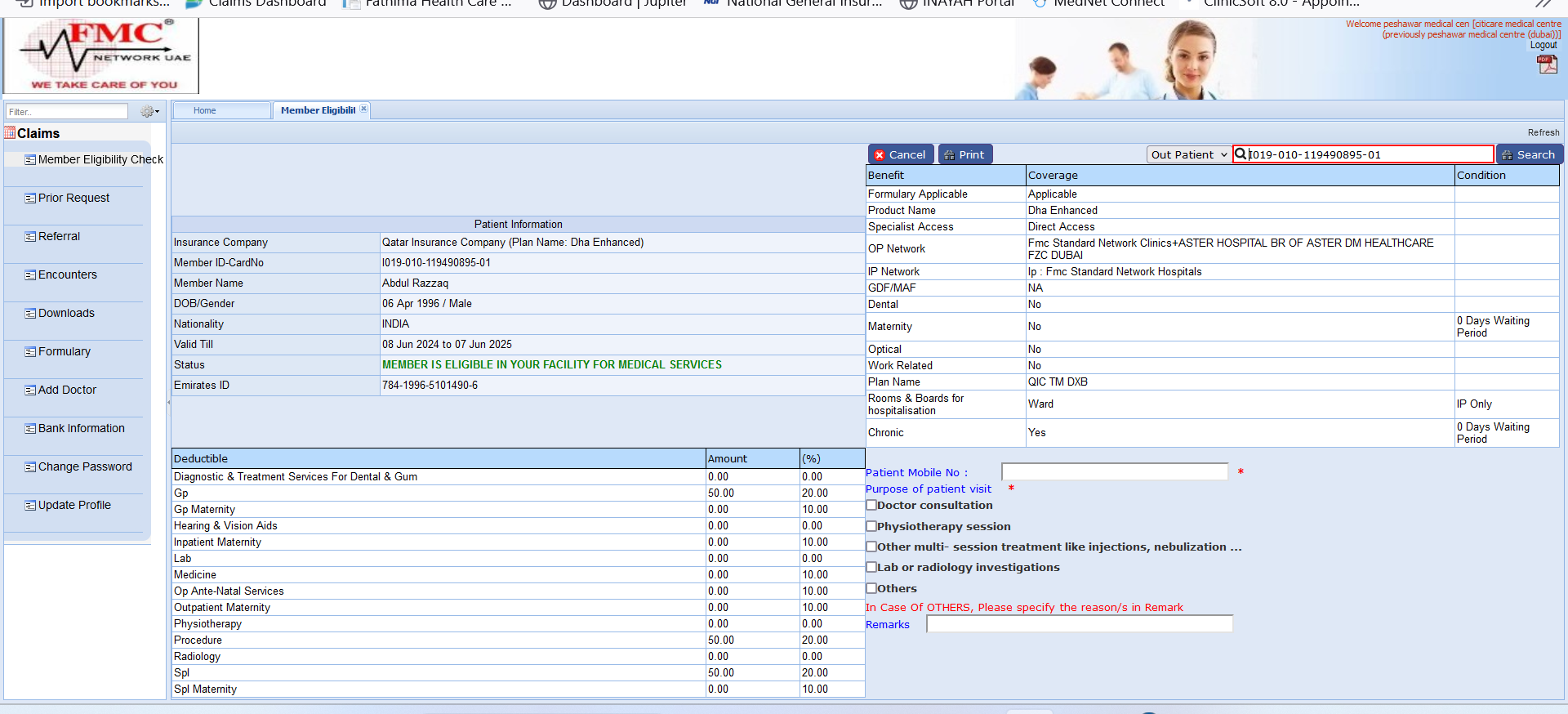Click the magnifier icon in member ID field
This screenshot has width=1568, height=714.
coord(1241,154)
